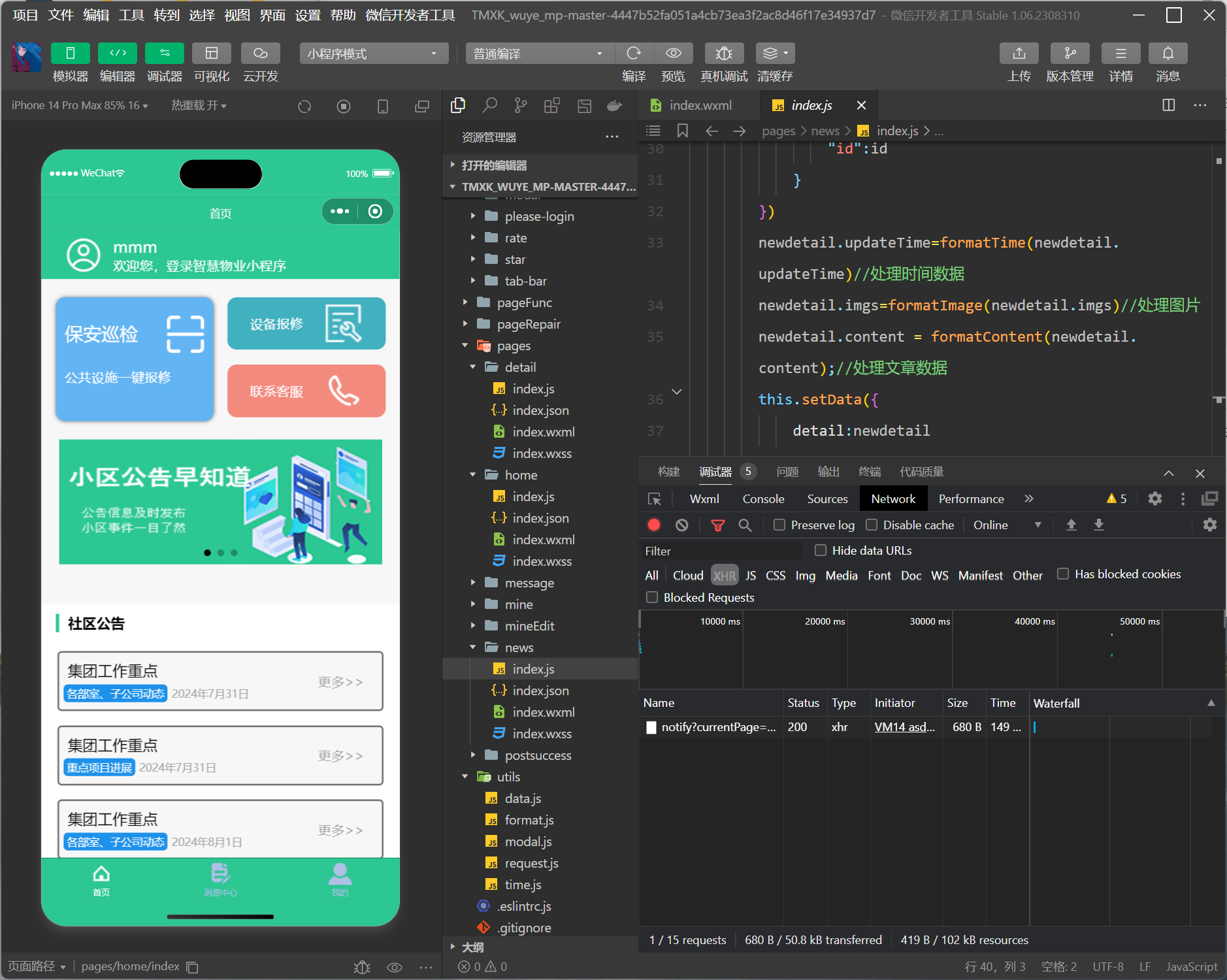Open the extensions icon in sidebar

pyautogui.click(x=552, y=105)
